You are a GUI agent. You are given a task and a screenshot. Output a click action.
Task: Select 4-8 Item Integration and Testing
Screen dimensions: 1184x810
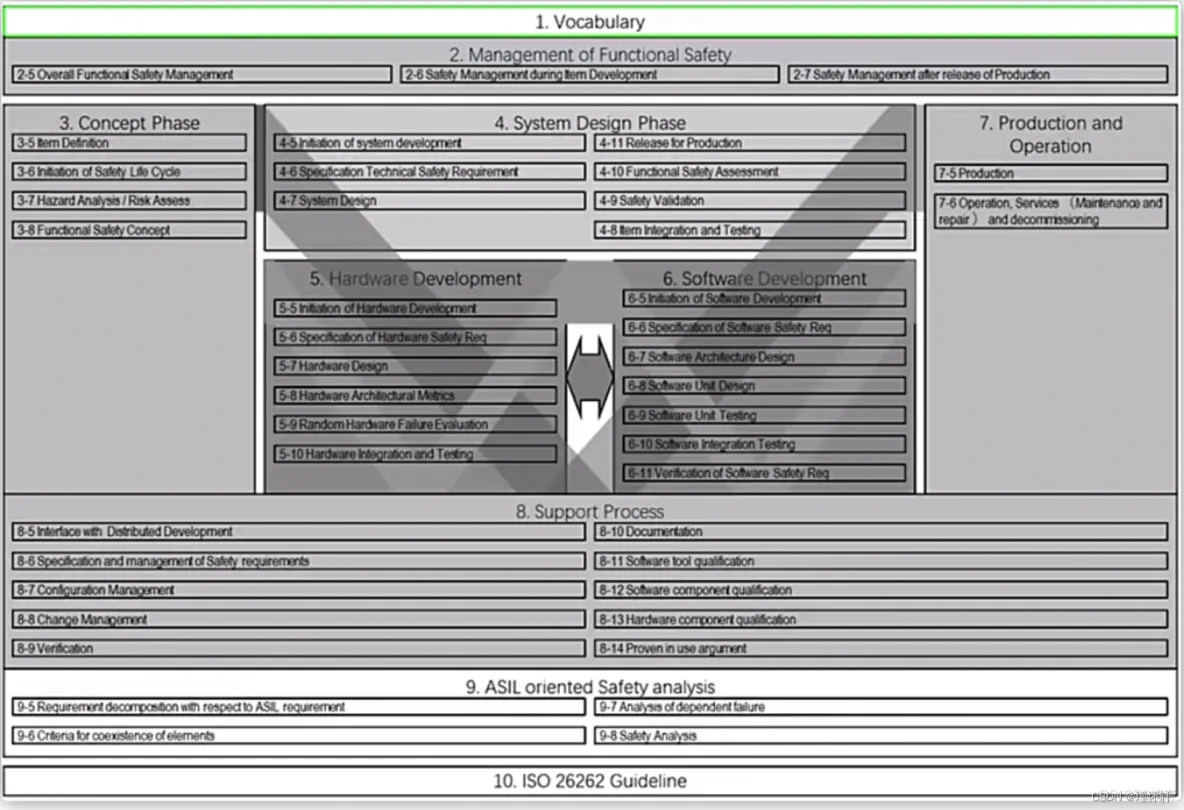[750, 229]
